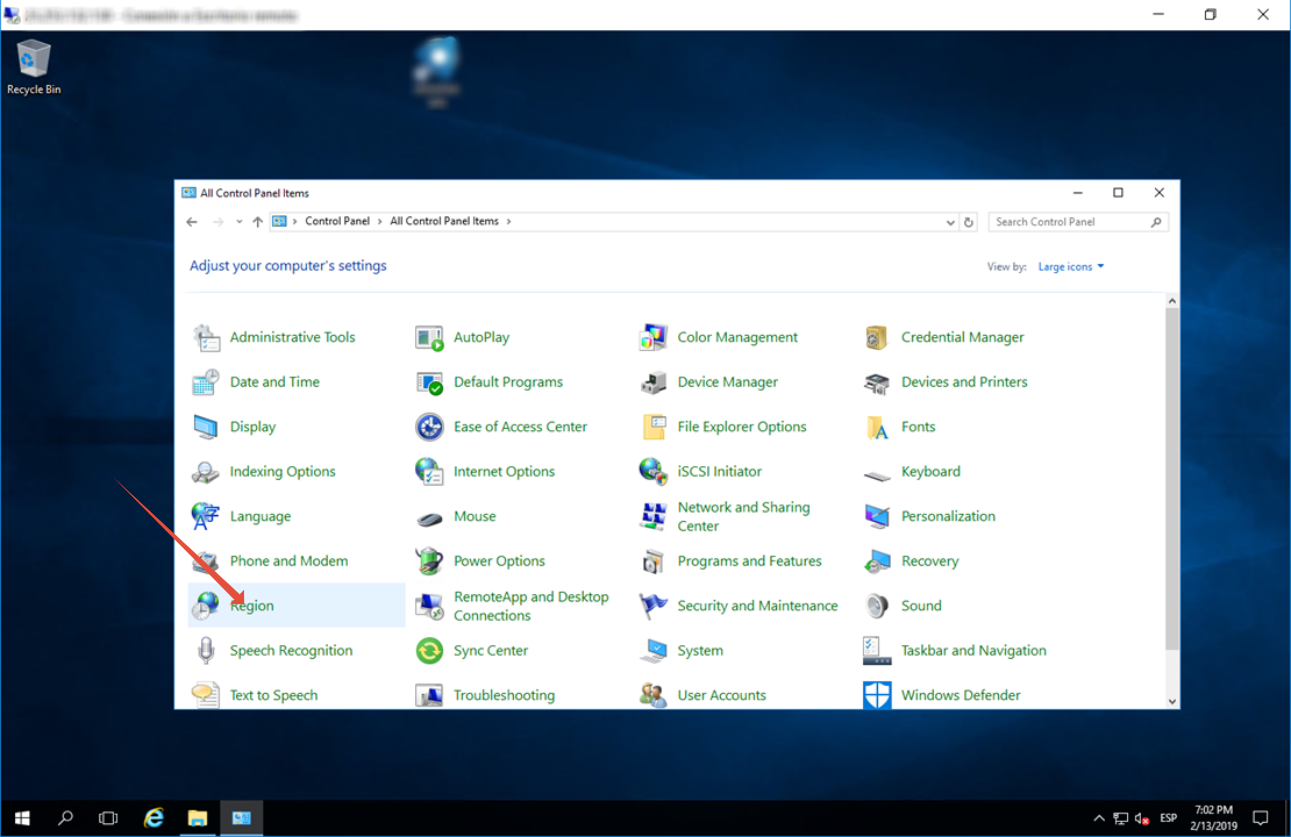
Task: Click the Refresh button in address bar
Action: [968, 222]
